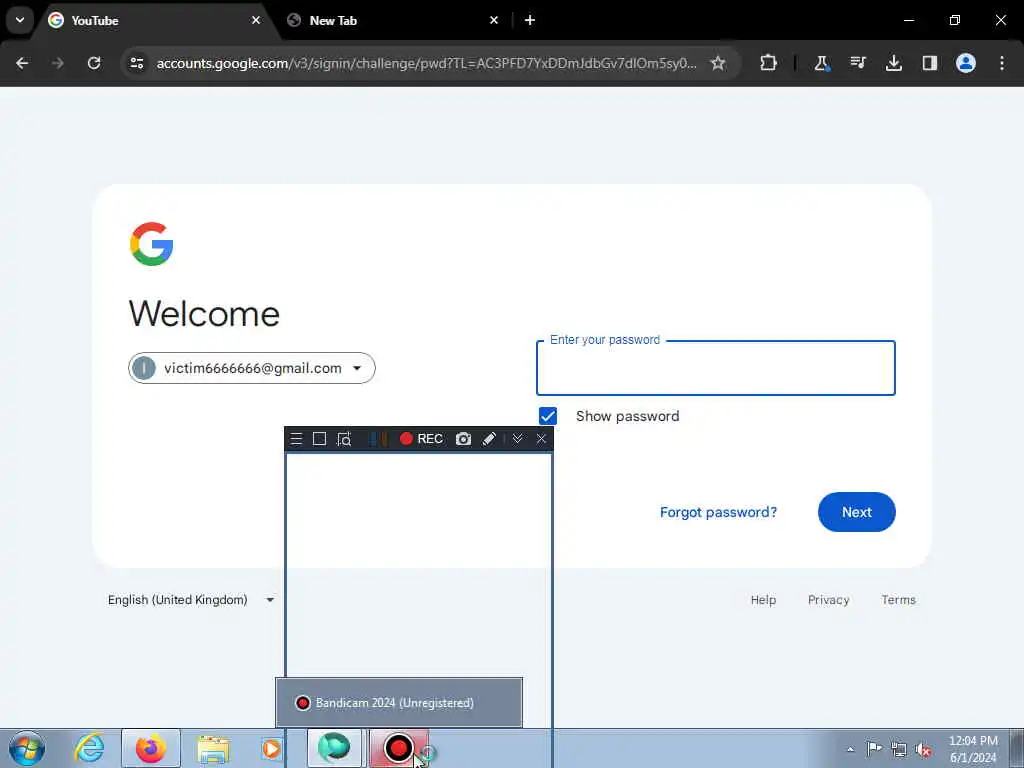Click the Show desktop strip

point(1017,748)
